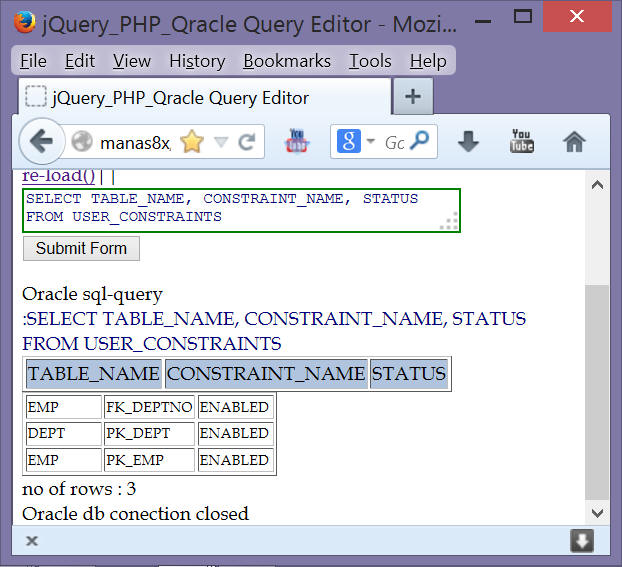
Task: Open the File menu
Action: 34,61
